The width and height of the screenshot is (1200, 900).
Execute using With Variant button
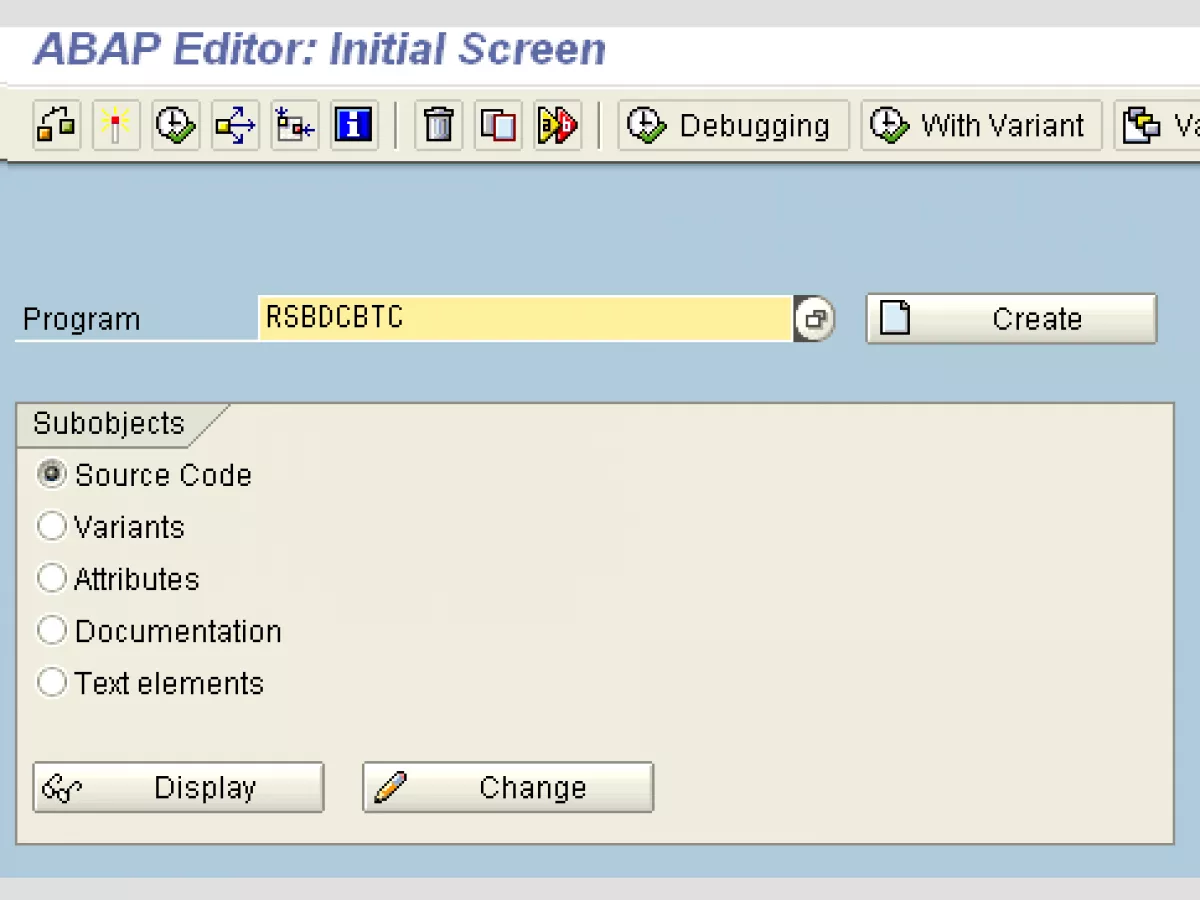point(981,125)
